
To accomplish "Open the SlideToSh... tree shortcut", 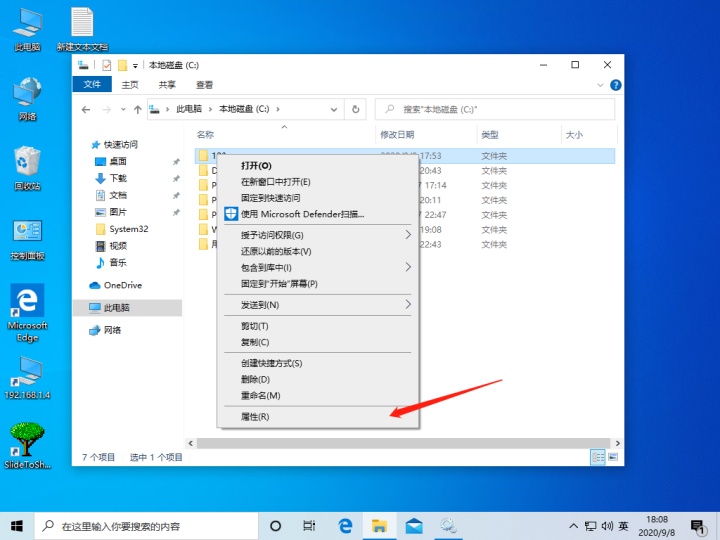I will click(x=28, y=446).
